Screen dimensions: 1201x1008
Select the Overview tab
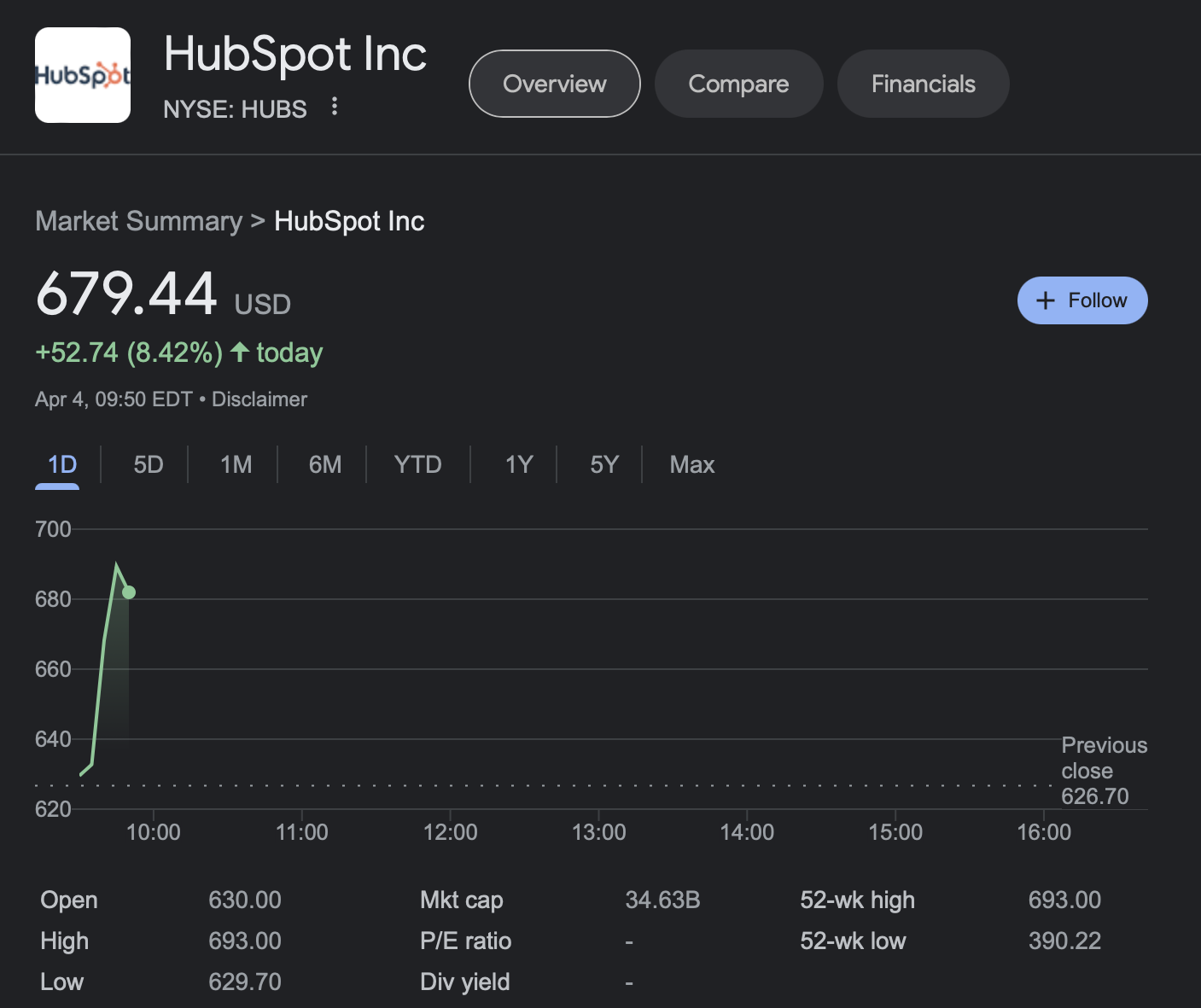[554, 84]
